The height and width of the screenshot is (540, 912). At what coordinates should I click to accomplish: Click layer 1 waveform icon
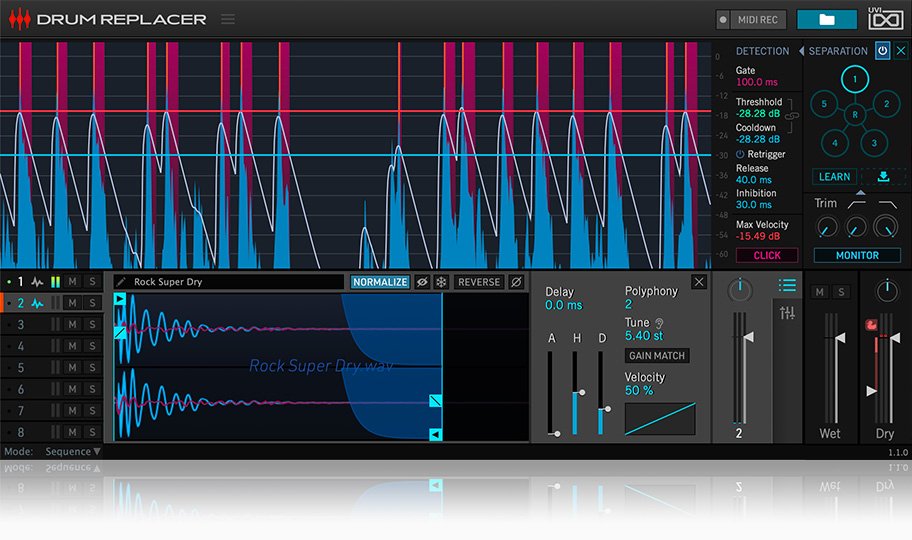(x=37, y=282)
